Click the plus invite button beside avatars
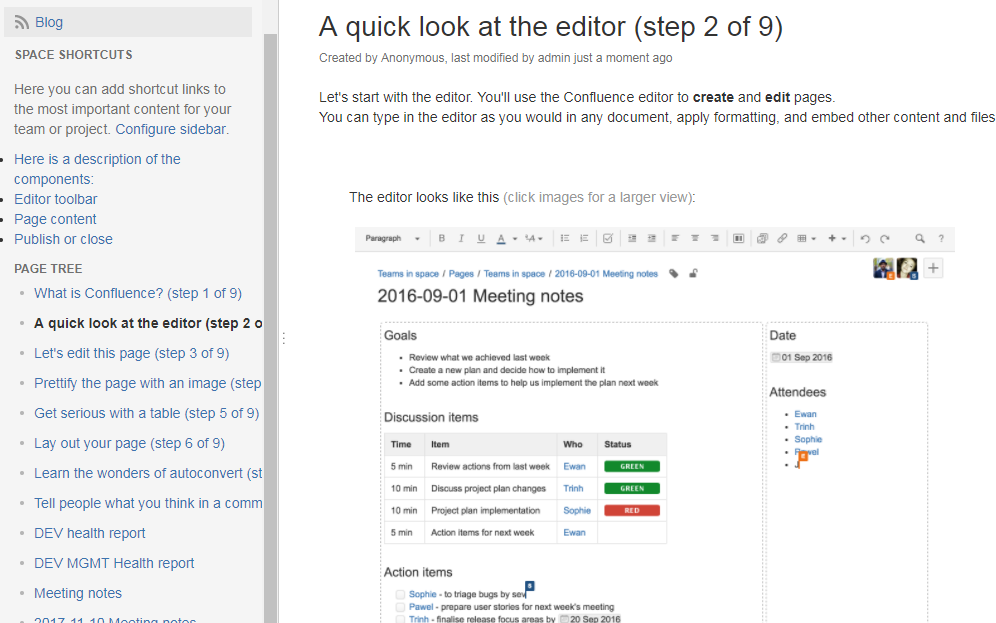Image resolution: width=996 pixels, height=623 pixels. coord(933,268)
